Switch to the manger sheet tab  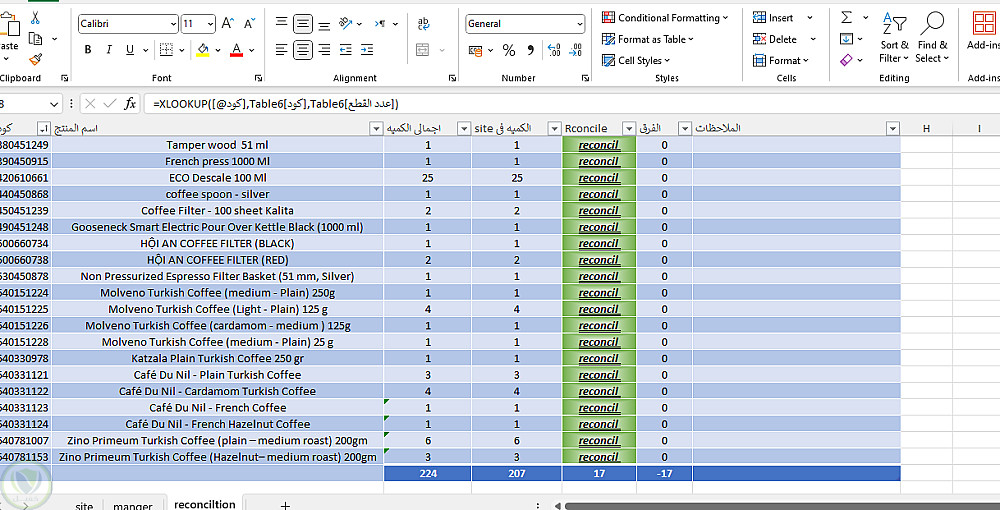(x=133, y=506)
